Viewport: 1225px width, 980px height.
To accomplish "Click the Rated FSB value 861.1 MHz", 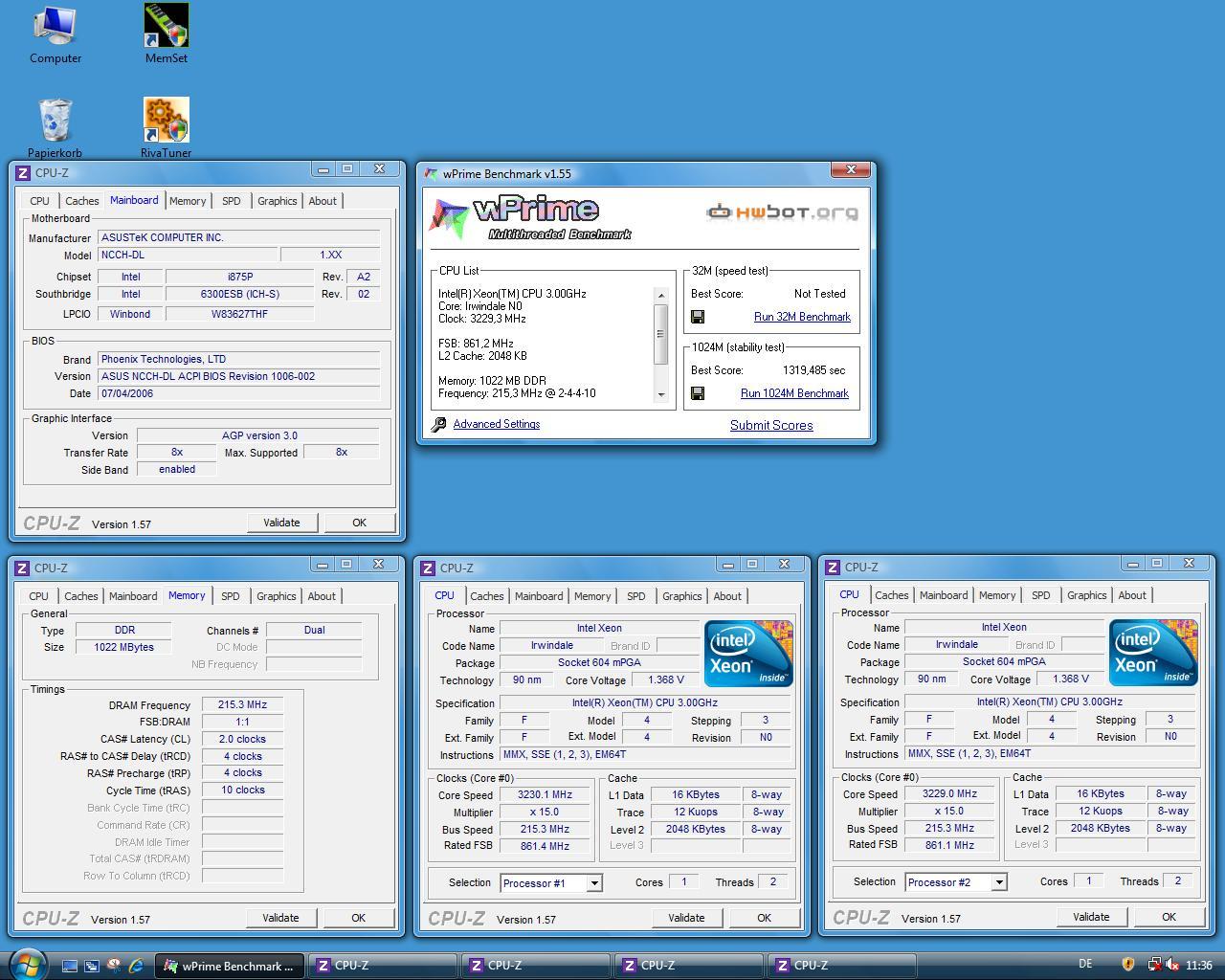I will [x=949, y=845].
